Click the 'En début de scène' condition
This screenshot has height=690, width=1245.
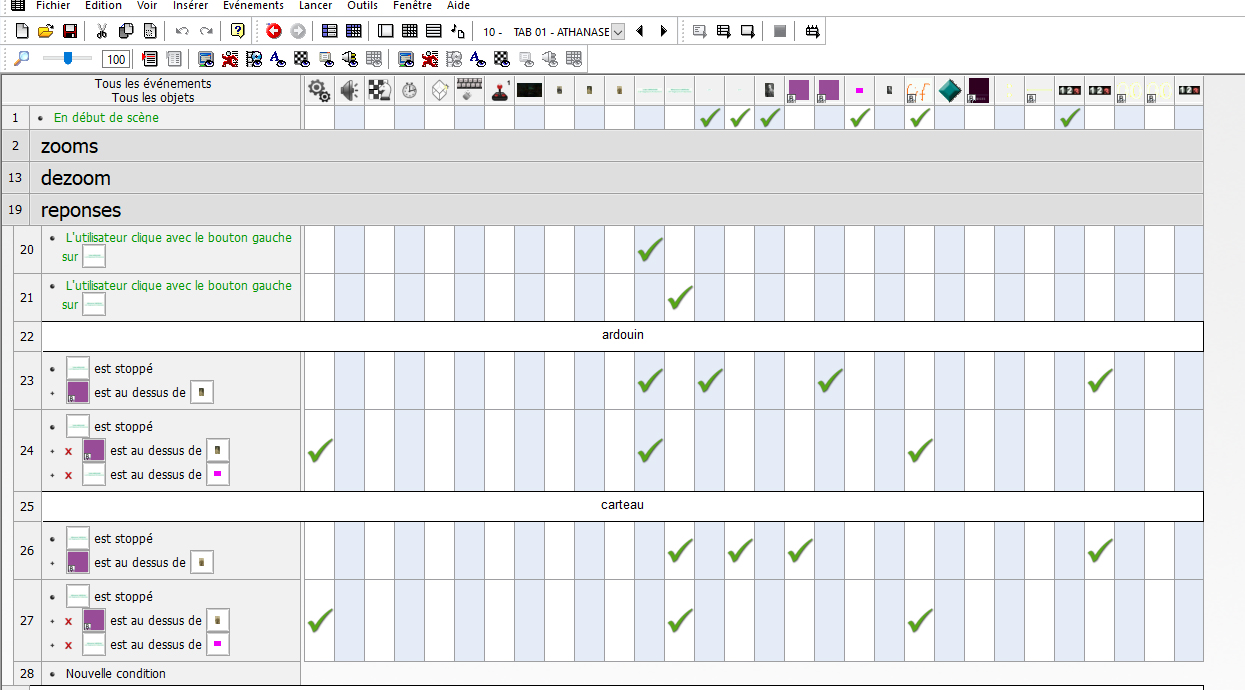tap(106, 118)
